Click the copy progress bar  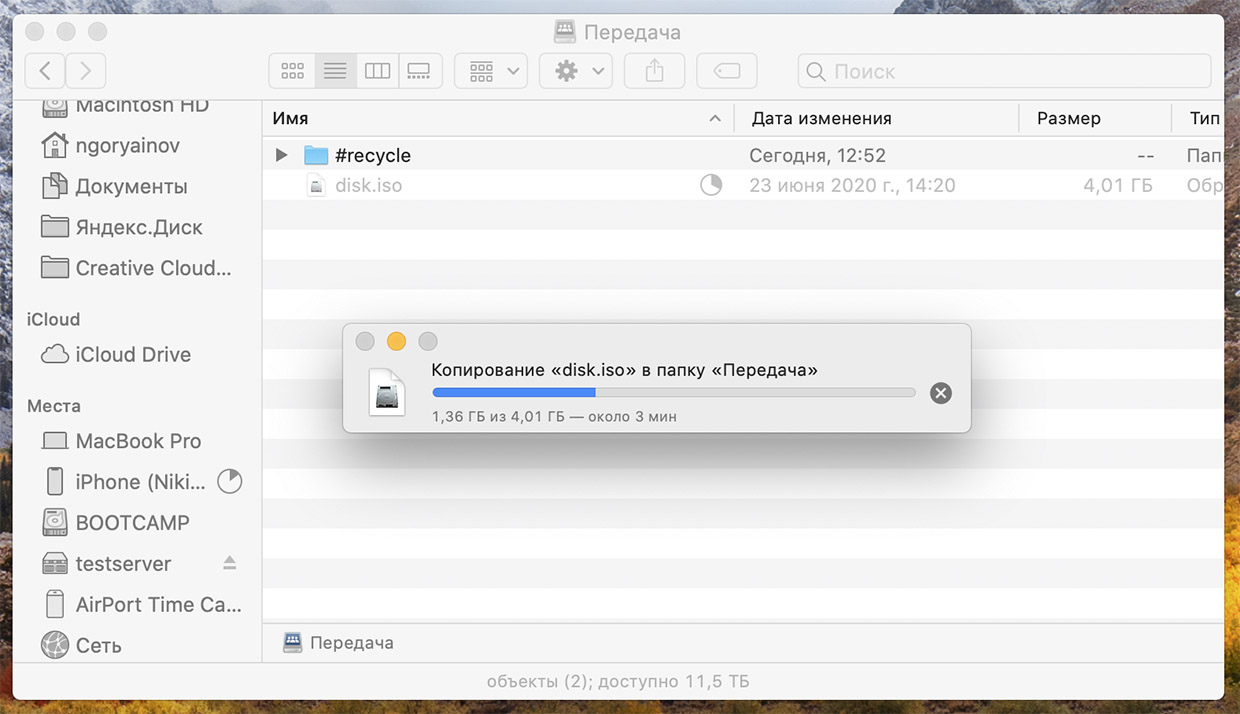673,393
